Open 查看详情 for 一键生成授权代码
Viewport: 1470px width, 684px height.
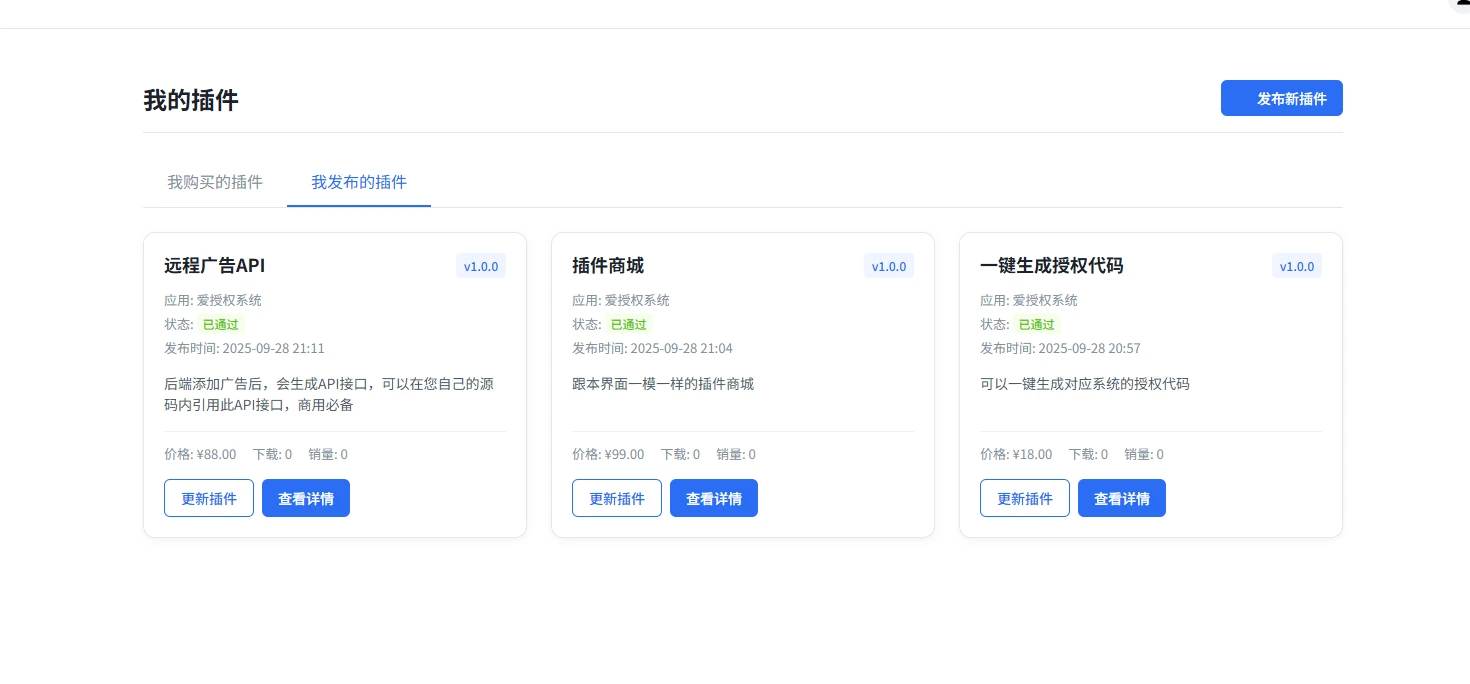point(1122,498)
